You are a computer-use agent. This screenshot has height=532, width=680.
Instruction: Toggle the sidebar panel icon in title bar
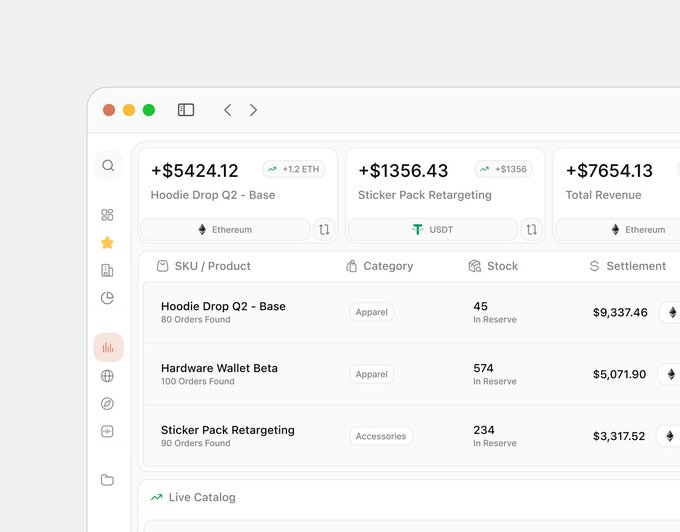point(186,110)
